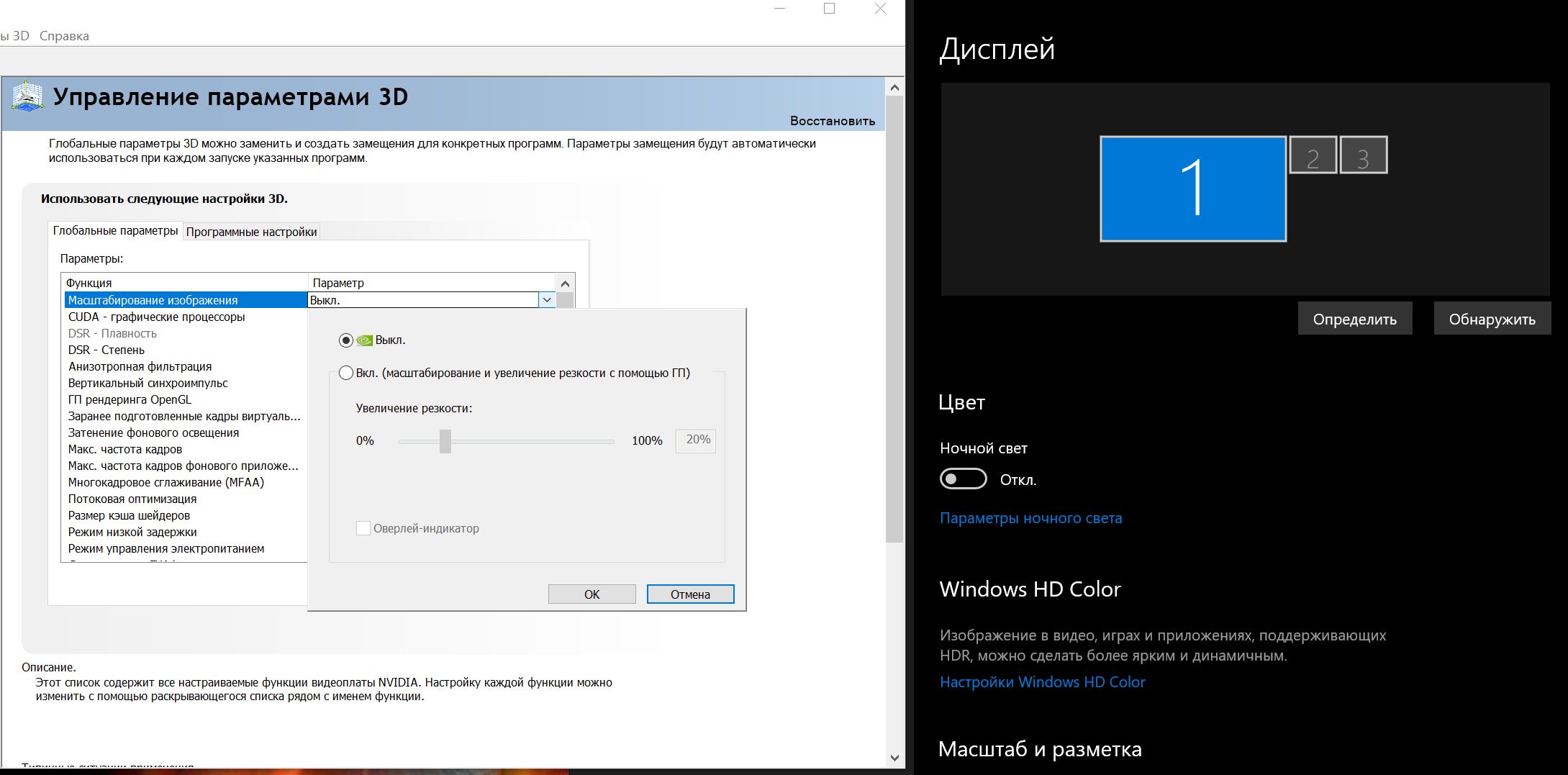Select the Выкл. radio button
Screen dimensions: 1568x775
[346, 340]
